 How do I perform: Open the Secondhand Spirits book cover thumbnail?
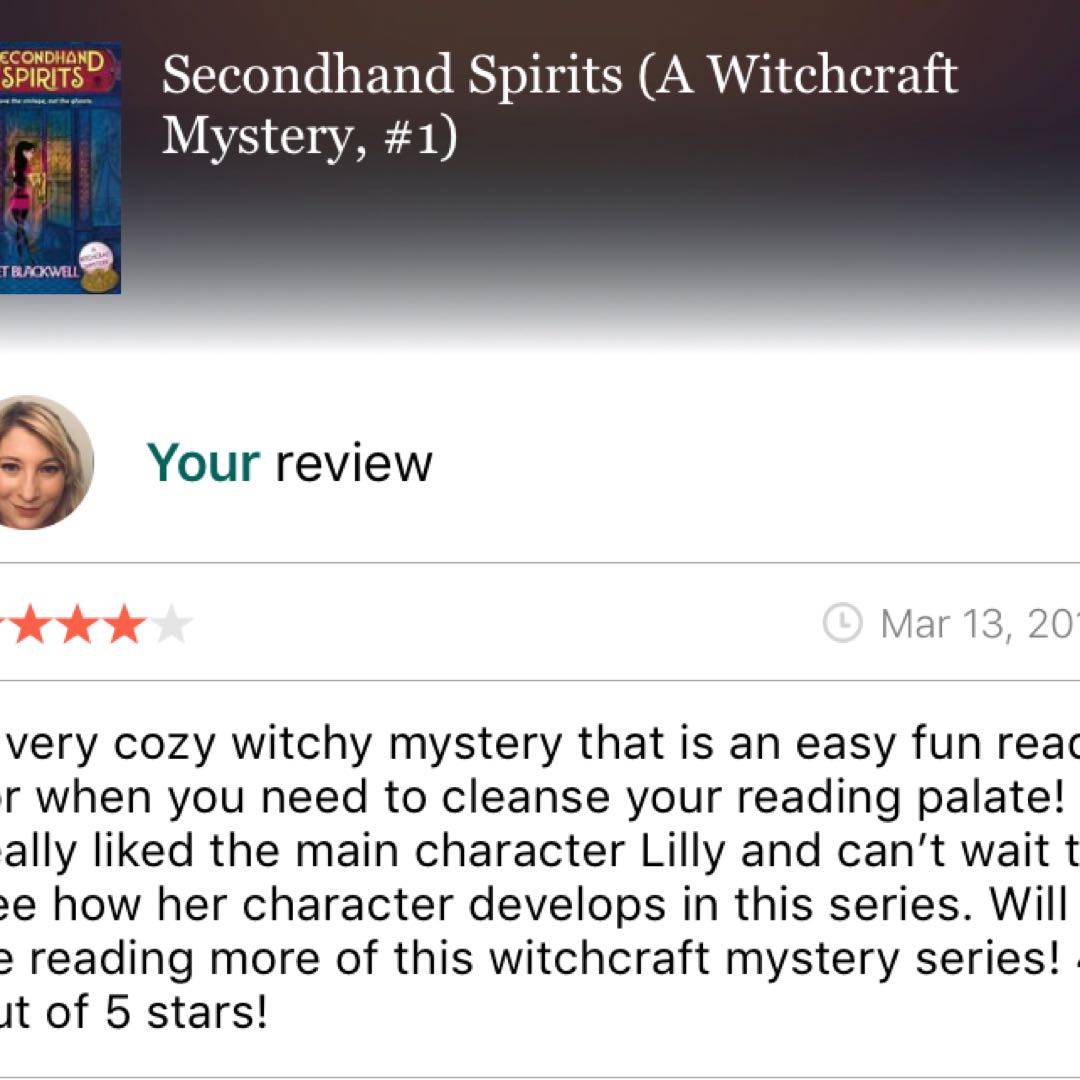pos(60,168)
